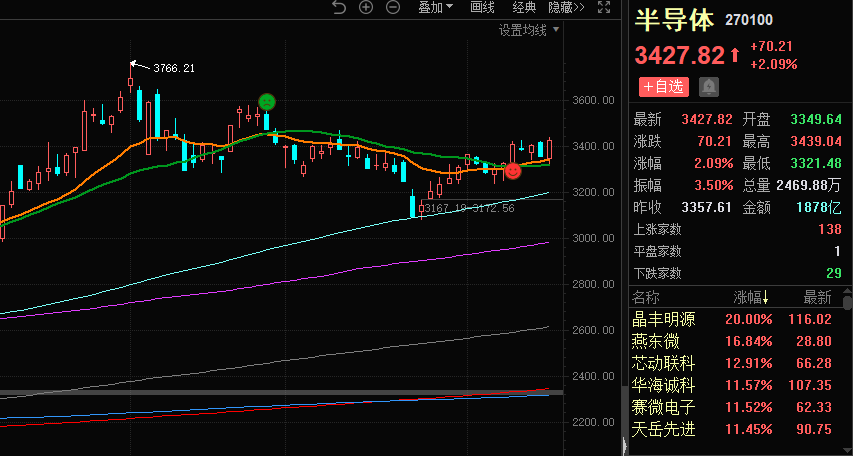Viewport: 853px width, 456px height.
Task: Sort list by 涨幅 column header
Action: coord(751,298)
